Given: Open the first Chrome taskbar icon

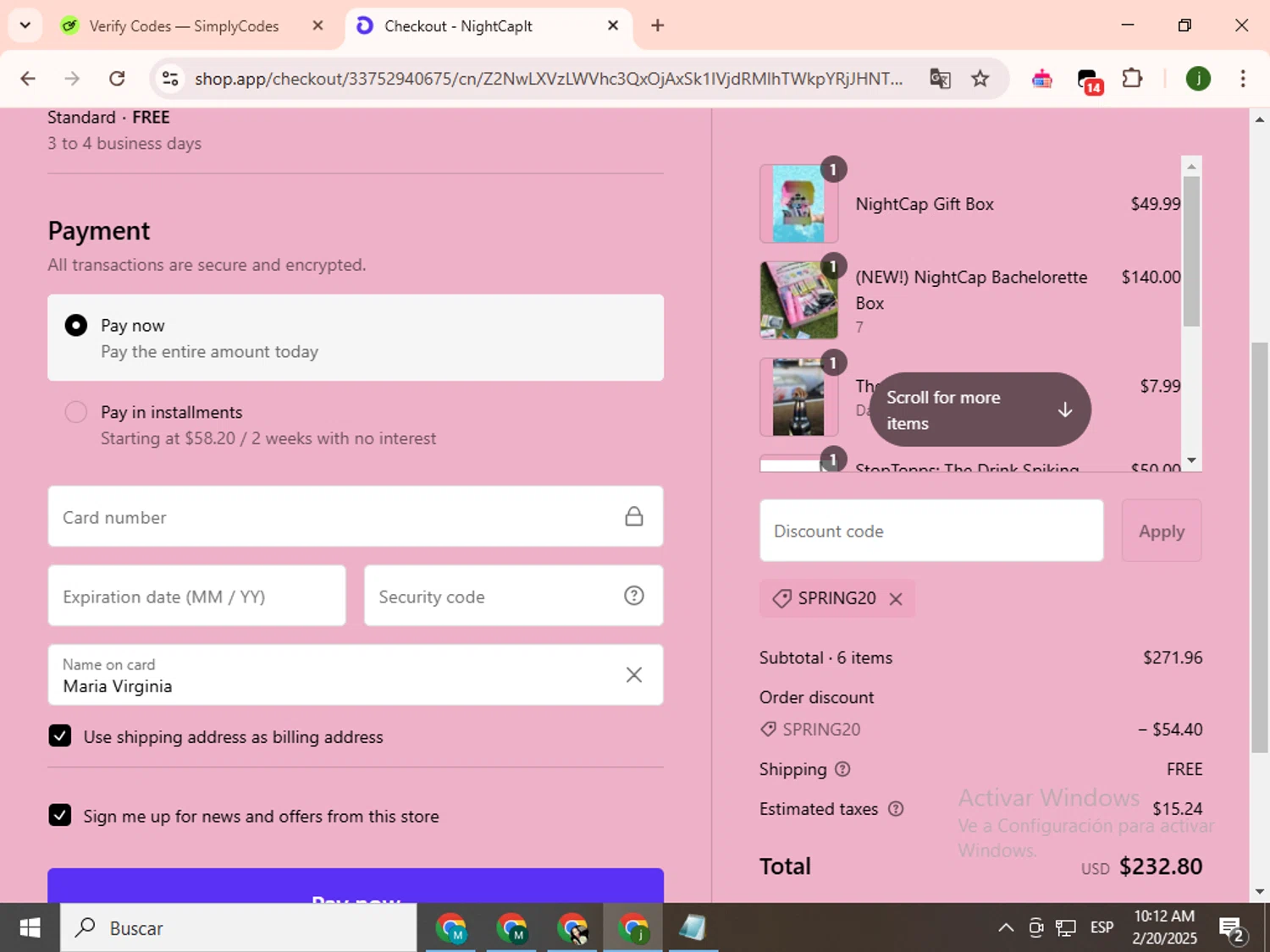Looking at the screenshot, I should 451,928.
